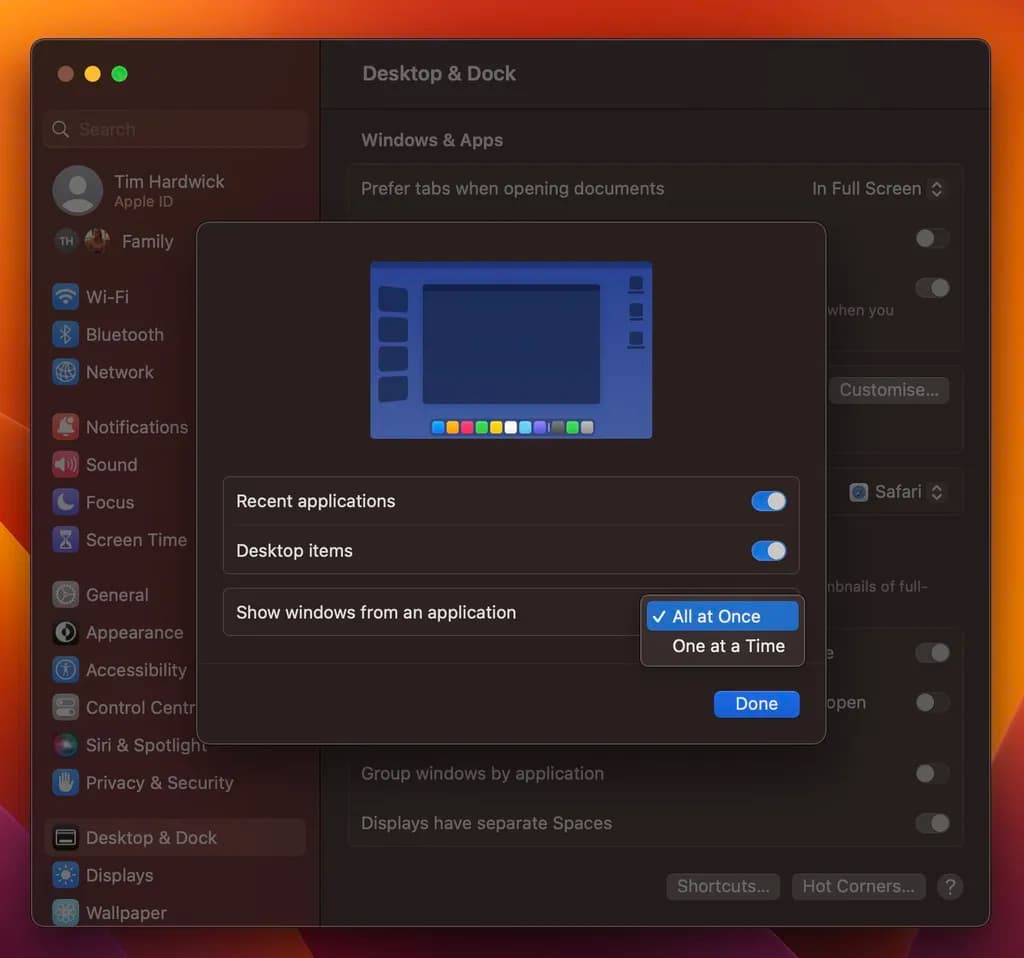Expand the Safari default browser dropdown
Screen dimensions: 1024x958
(896, 492)
